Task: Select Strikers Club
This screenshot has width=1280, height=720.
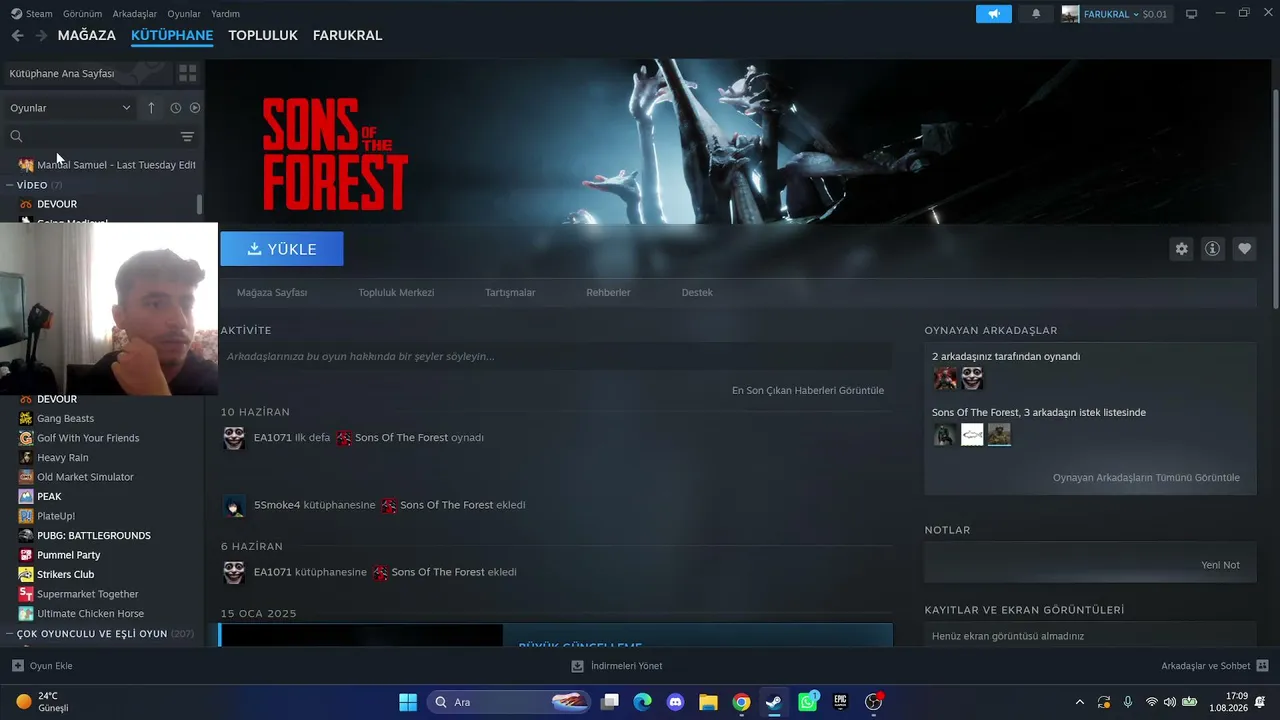Action: [x=66, y=575]
